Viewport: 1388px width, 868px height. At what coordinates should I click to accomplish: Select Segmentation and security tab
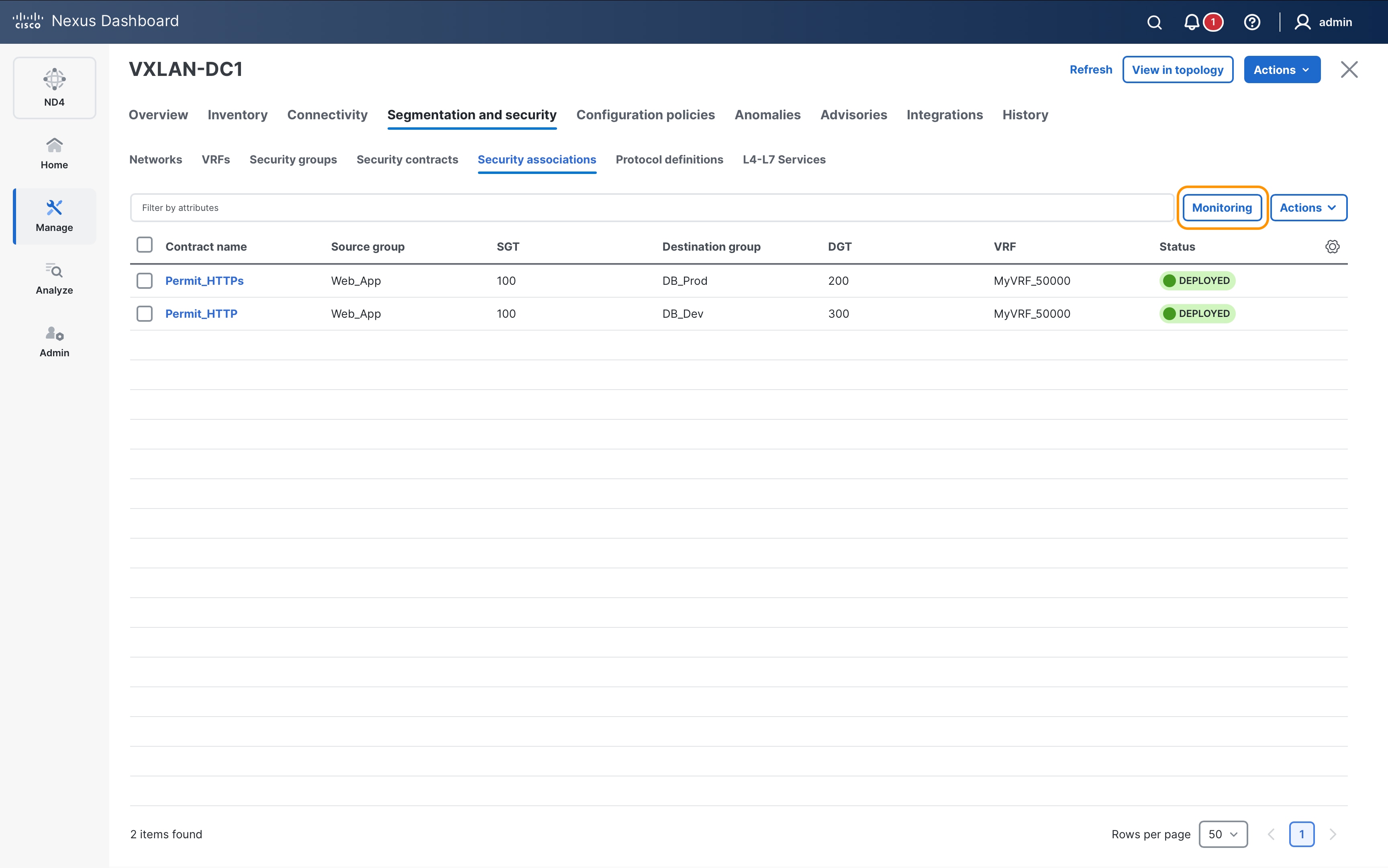click(472, 115)
